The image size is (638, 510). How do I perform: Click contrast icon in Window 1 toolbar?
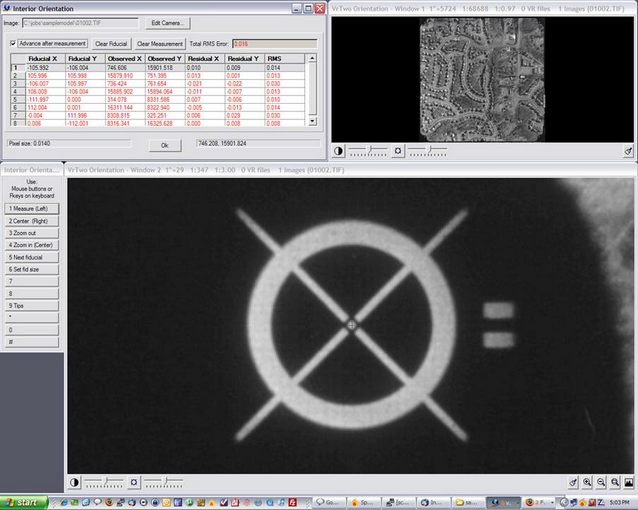[338, 151]
